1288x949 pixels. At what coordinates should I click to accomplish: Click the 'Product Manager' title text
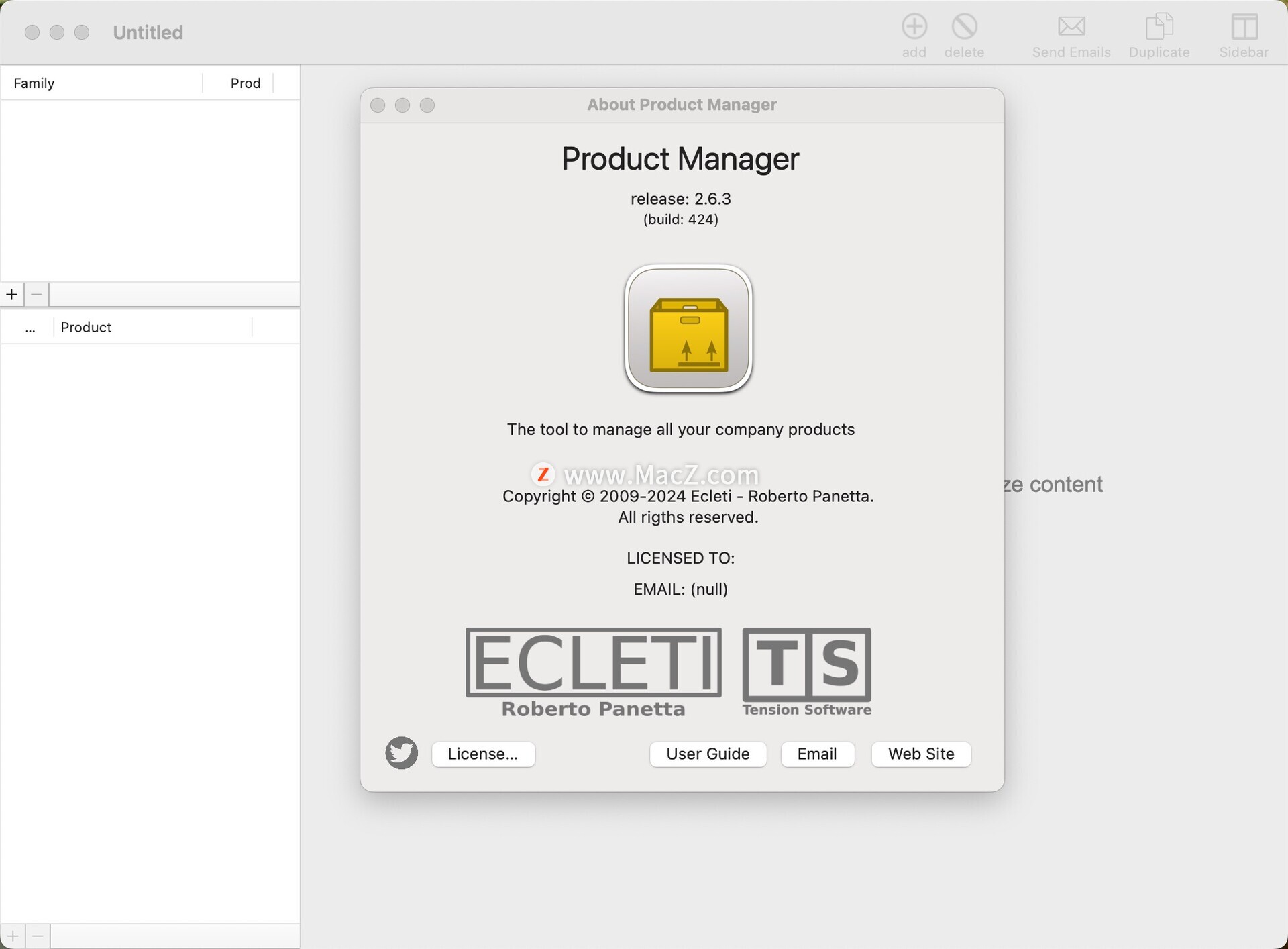coord(680,159)
